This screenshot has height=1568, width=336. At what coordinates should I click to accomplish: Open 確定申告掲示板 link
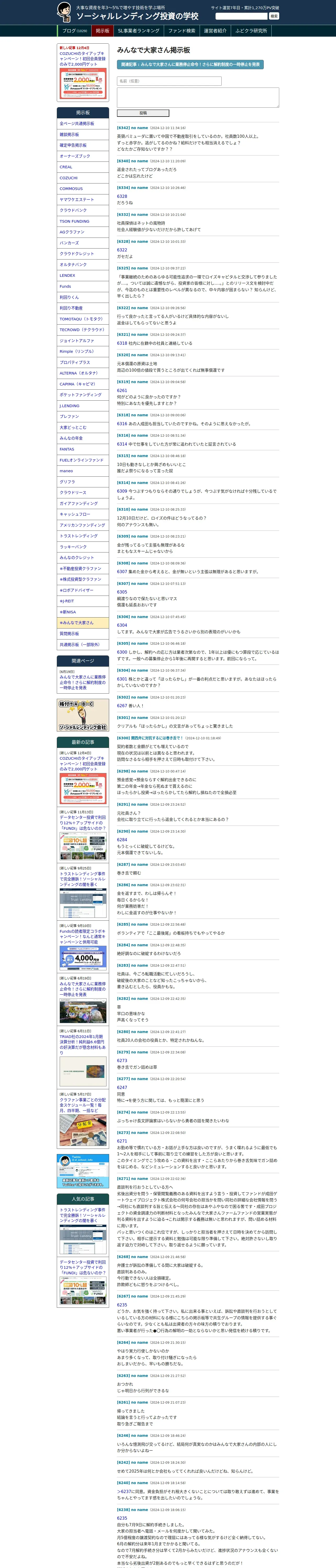coord(83,146)
